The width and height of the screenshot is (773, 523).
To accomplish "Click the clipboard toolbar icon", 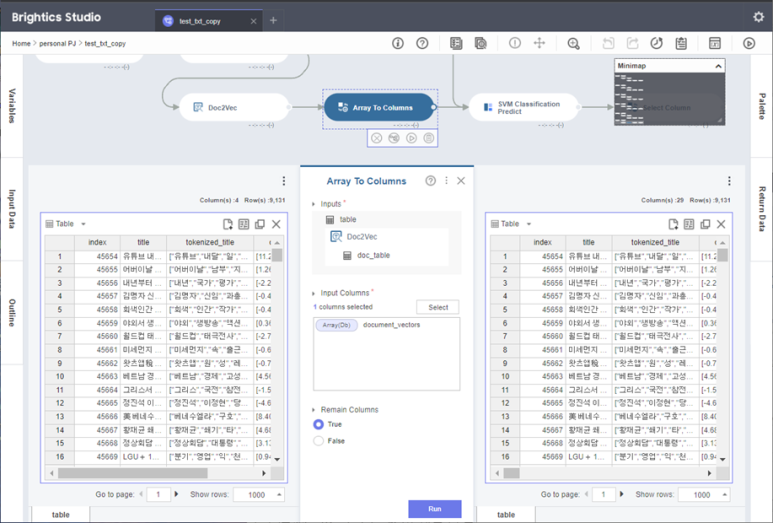I will pos(681,43).
